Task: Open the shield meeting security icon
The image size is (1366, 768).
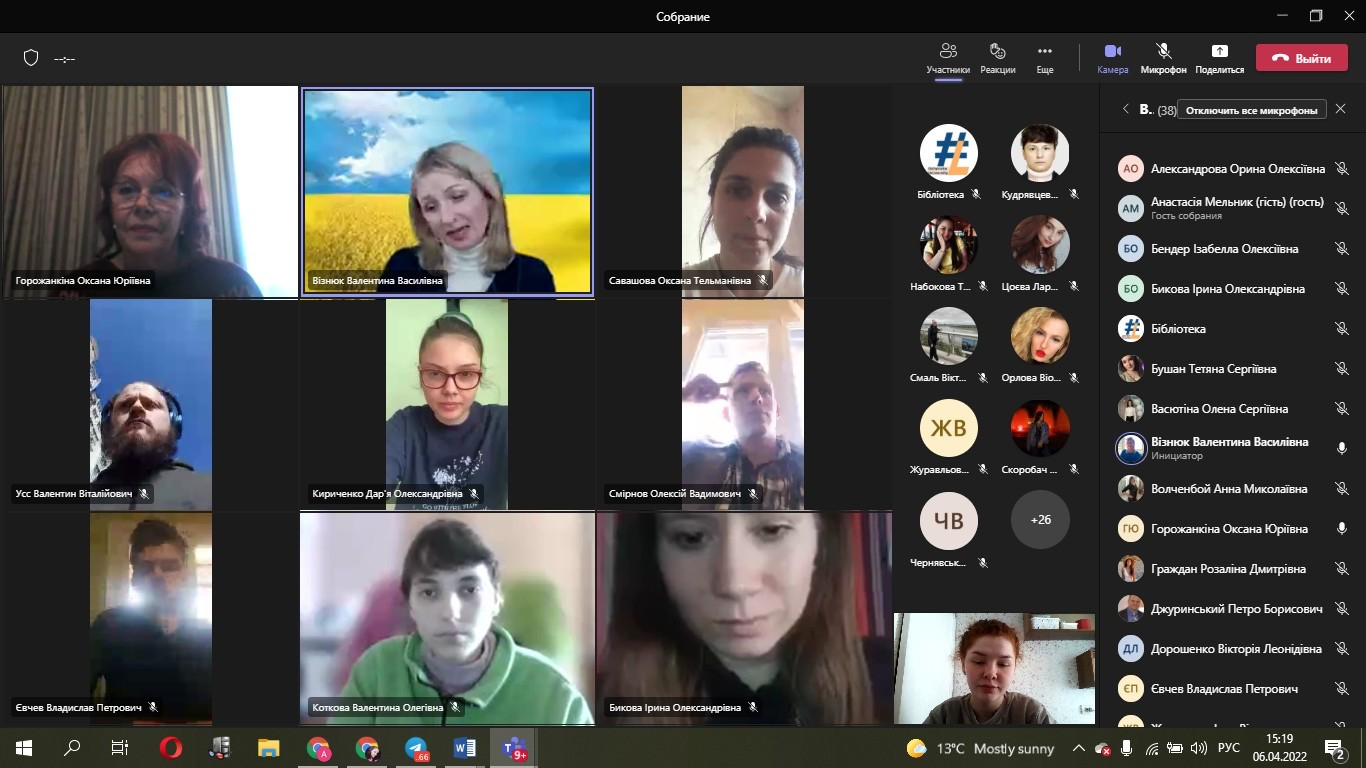Action: 31,58
